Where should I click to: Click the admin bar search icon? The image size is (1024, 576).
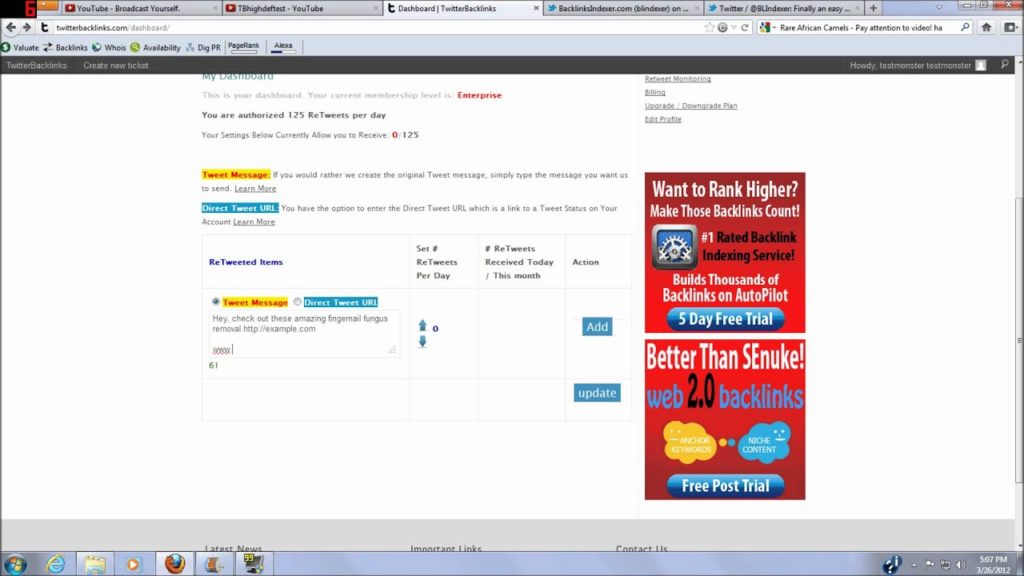(x=1004, y=65)
